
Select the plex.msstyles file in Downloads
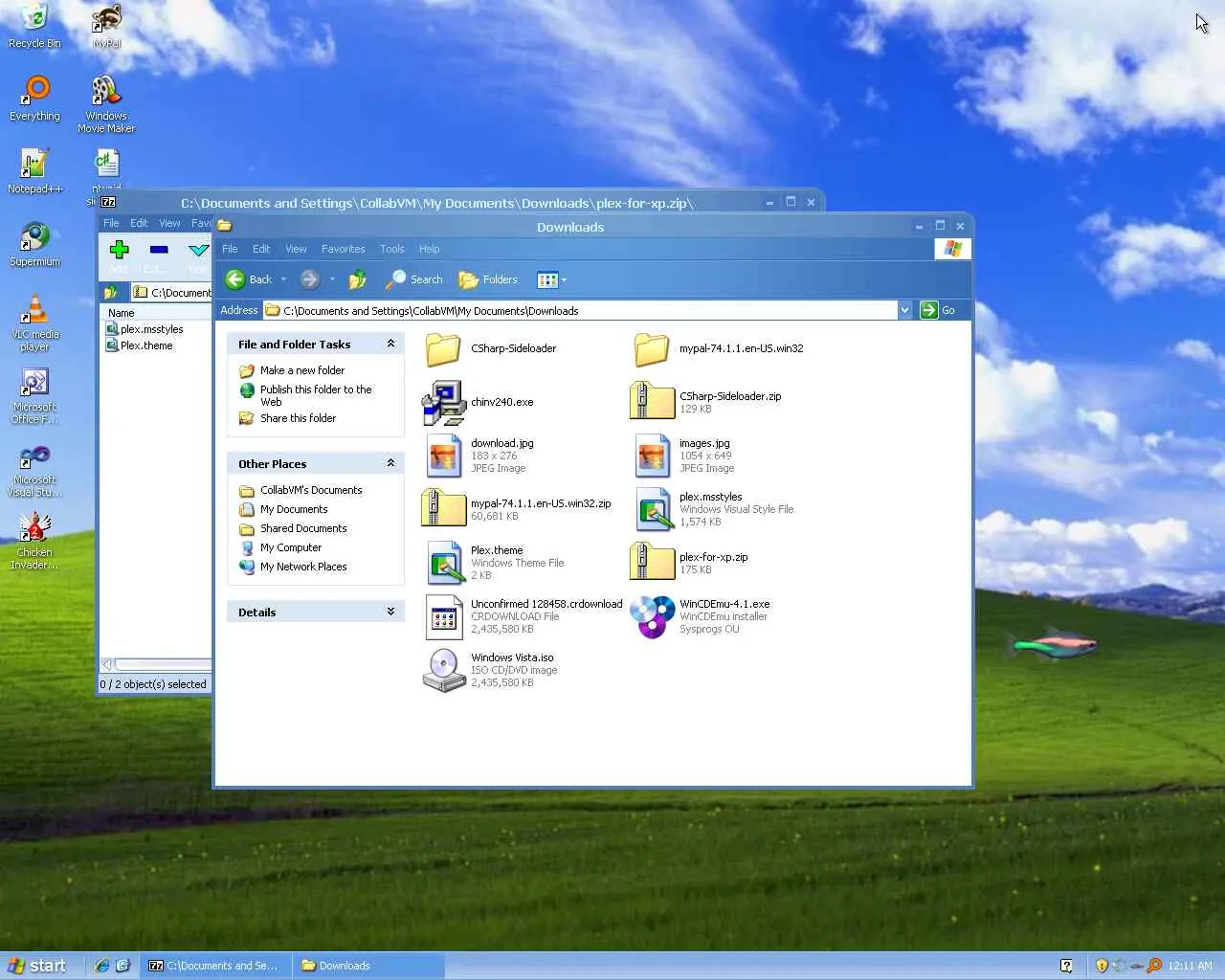(x=713, y=509)
